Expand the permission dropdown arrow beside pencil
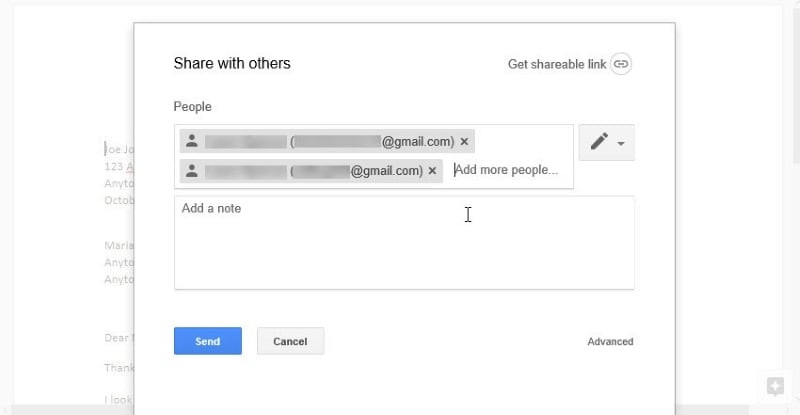The height and width of the screenshot is (415, 800). (621, 143)
